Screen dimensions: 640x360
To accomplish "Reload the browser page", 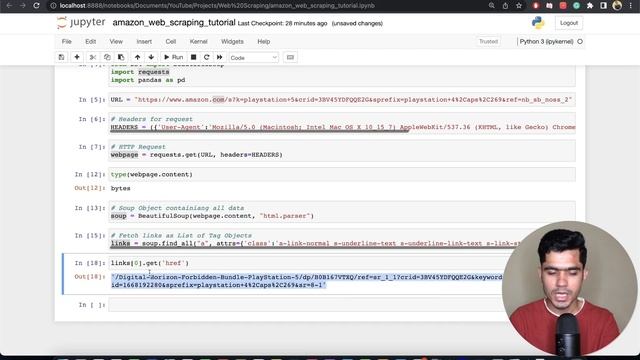I will tap(36, 6).
